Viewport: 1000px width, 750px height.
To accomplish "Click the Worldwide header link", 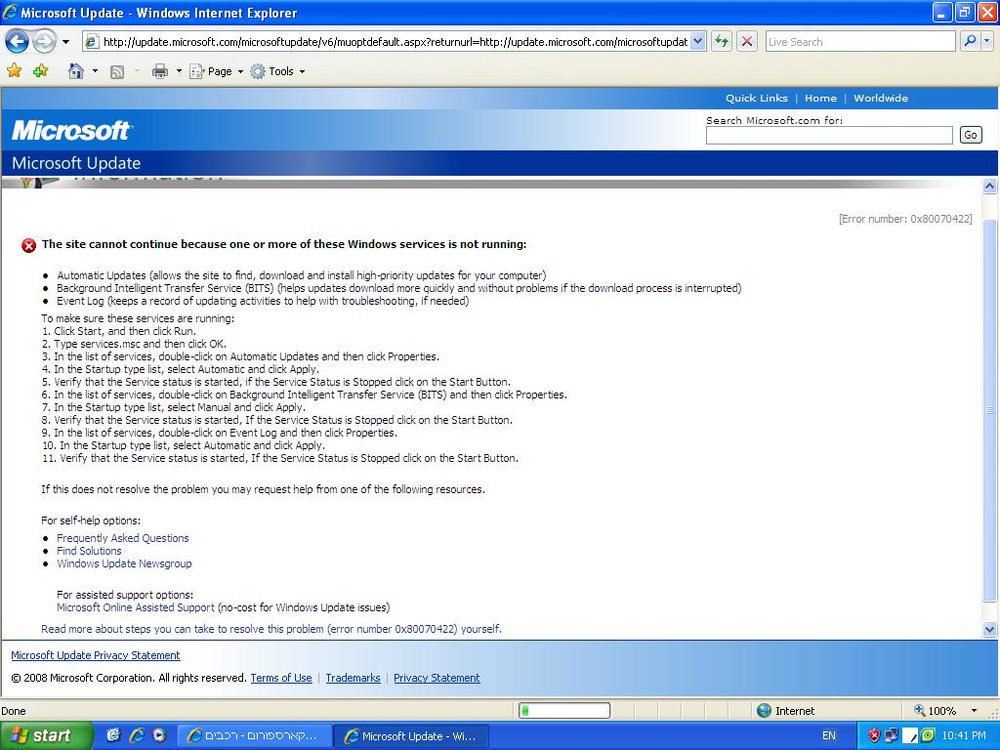I will 881,98.
